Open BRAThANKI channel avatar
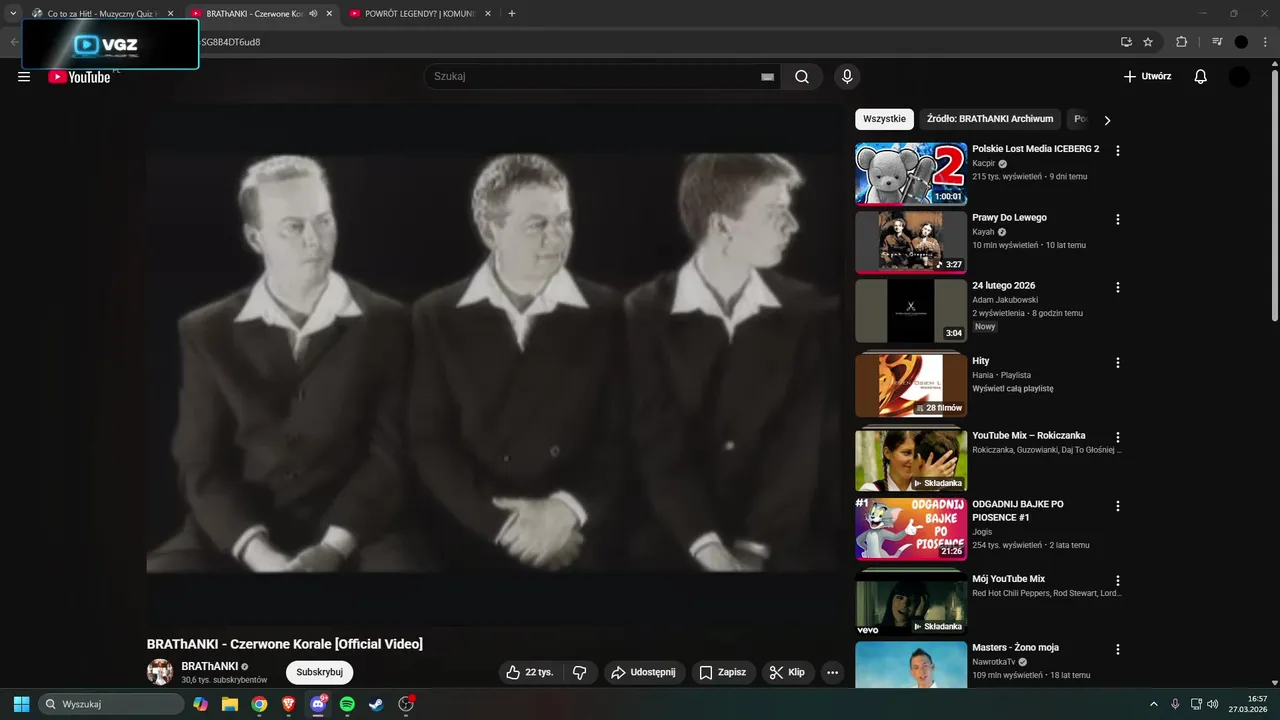 pos(160,672)
